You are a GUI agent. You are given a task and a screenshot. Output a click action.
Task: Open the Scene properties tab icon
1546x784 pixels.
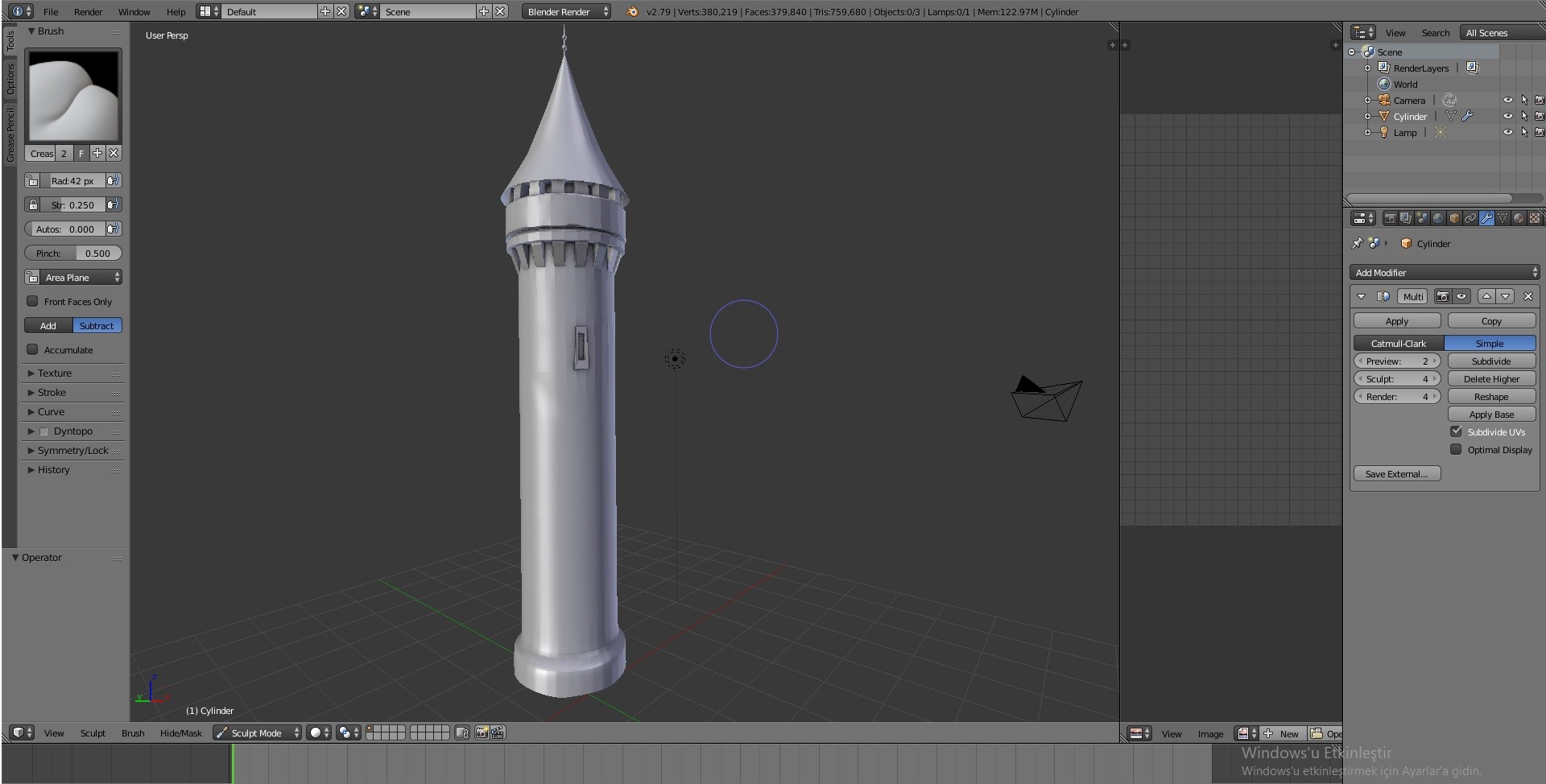[1422, 218]
